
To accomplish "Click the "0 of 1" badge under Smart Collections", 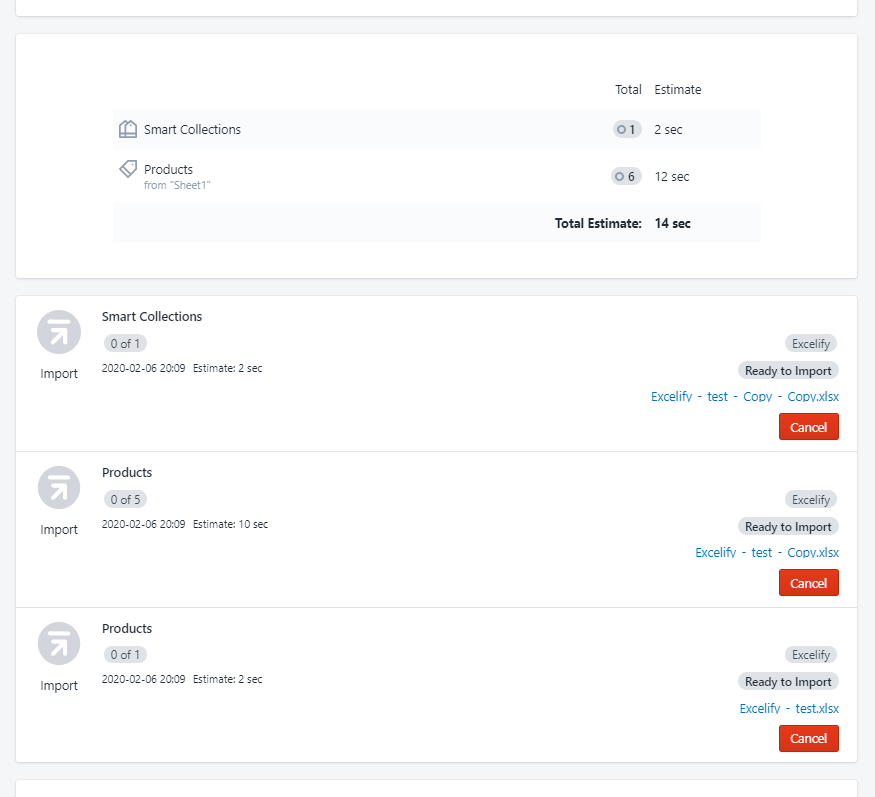I will coord(125,343).
